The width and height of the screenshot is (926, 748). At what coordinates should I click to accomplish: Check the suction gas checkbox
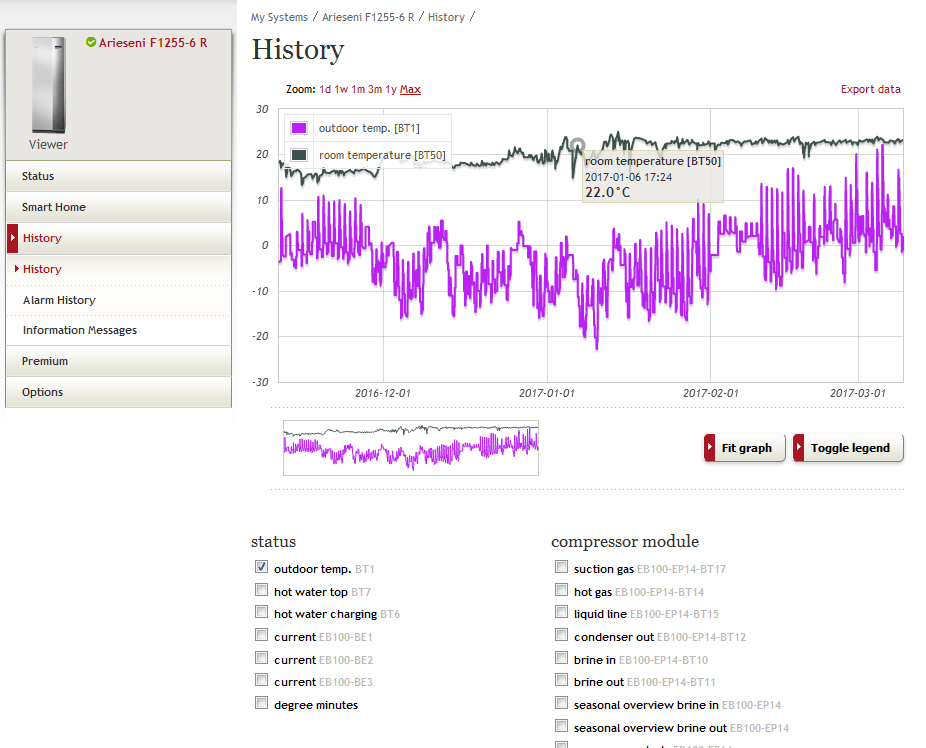click(562, 568)
